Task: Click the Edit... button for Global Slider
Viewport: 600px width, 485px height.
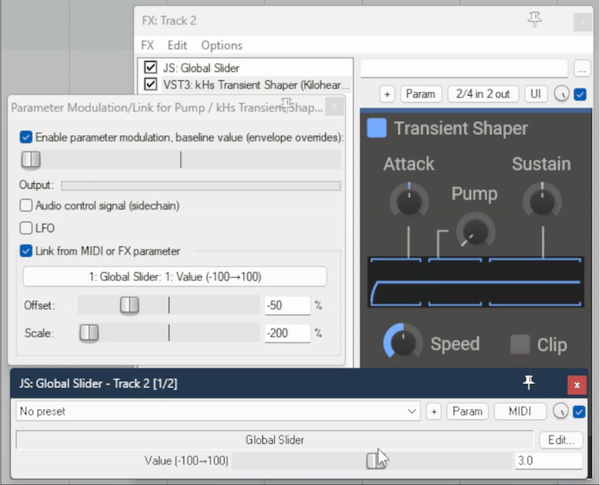Action: pyautogui.click(x=560, y=440)
